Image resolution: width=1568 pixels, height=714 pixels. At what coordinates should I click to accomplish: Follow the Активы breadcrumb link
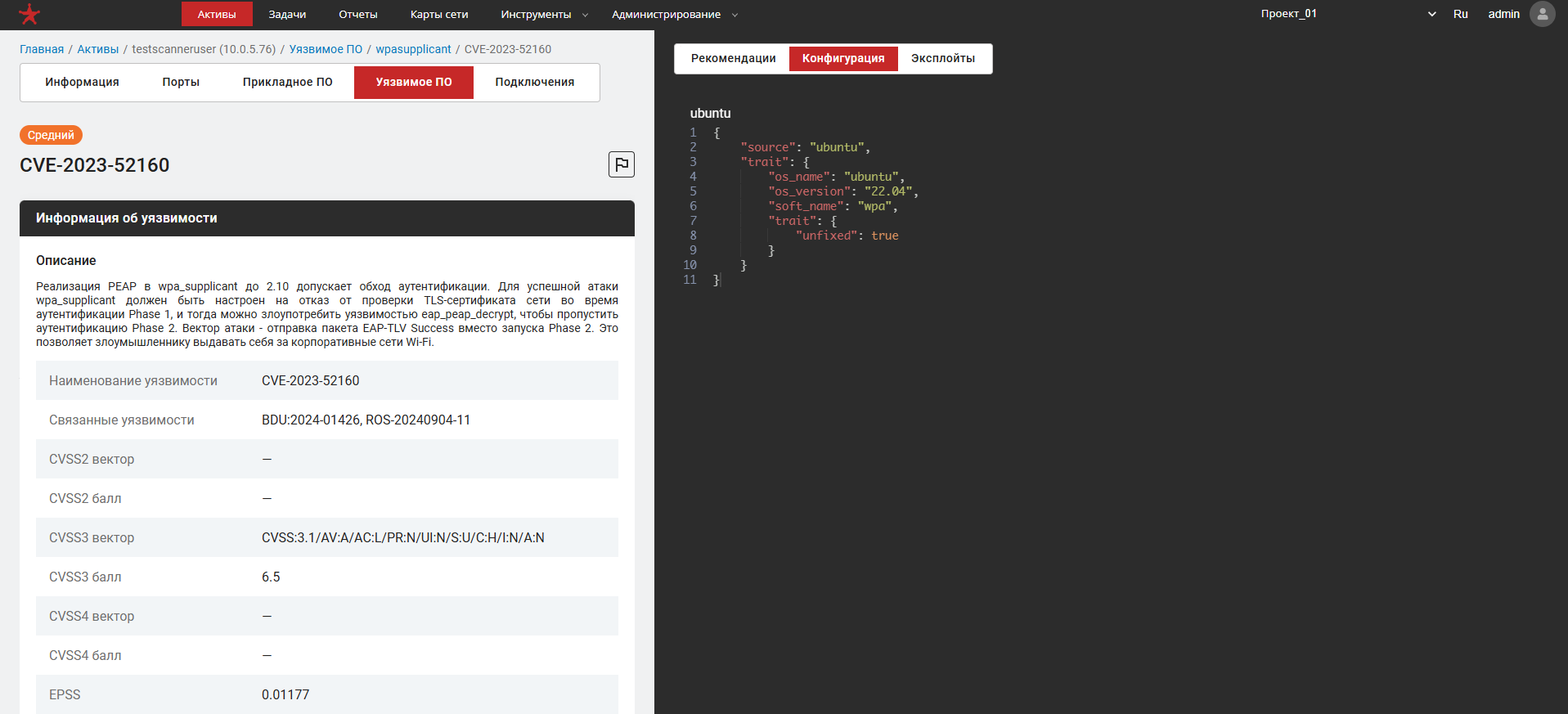click(x=98, y=49)
